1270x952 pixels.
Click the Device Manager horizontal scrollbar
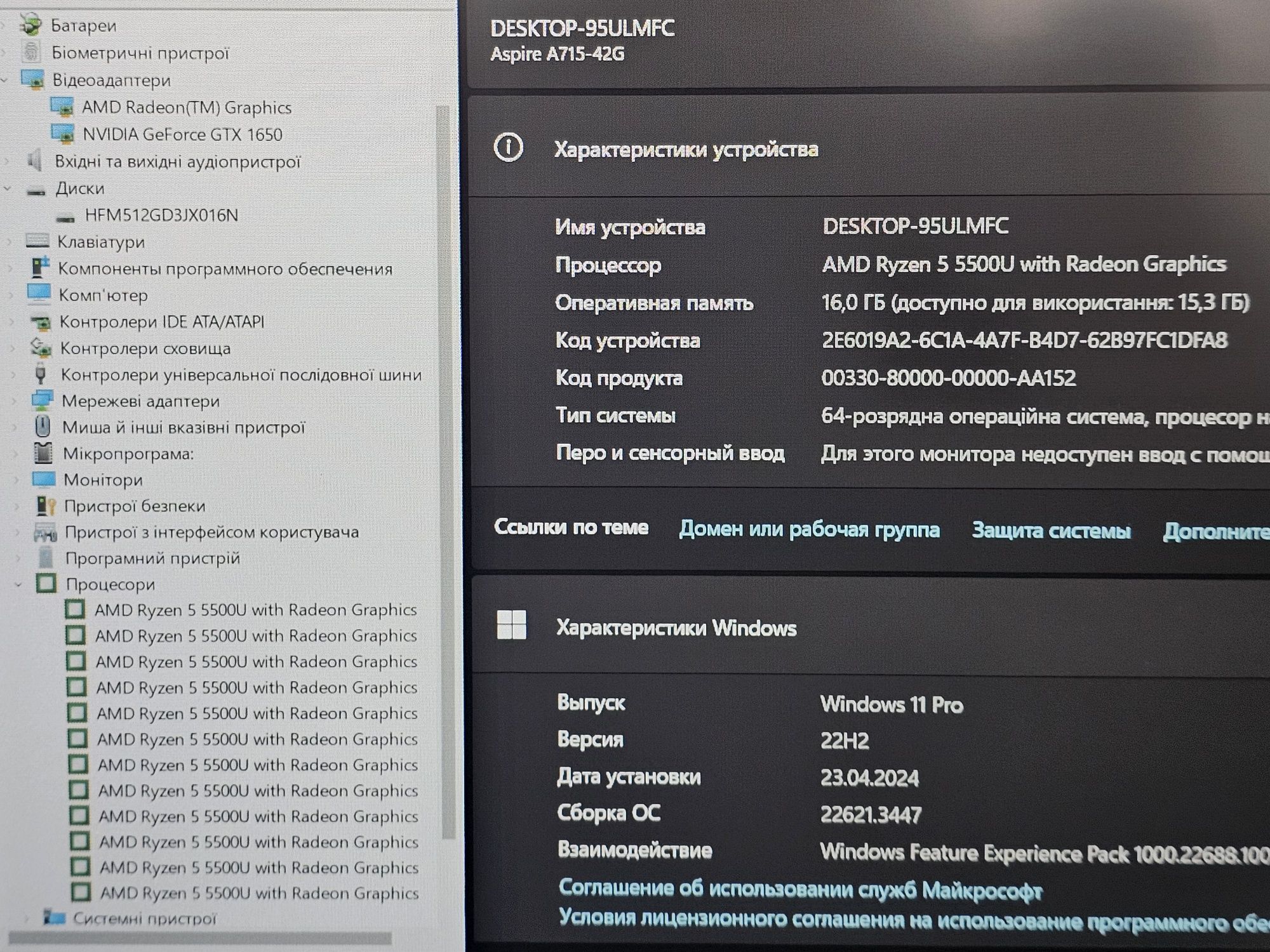point(200,938)
